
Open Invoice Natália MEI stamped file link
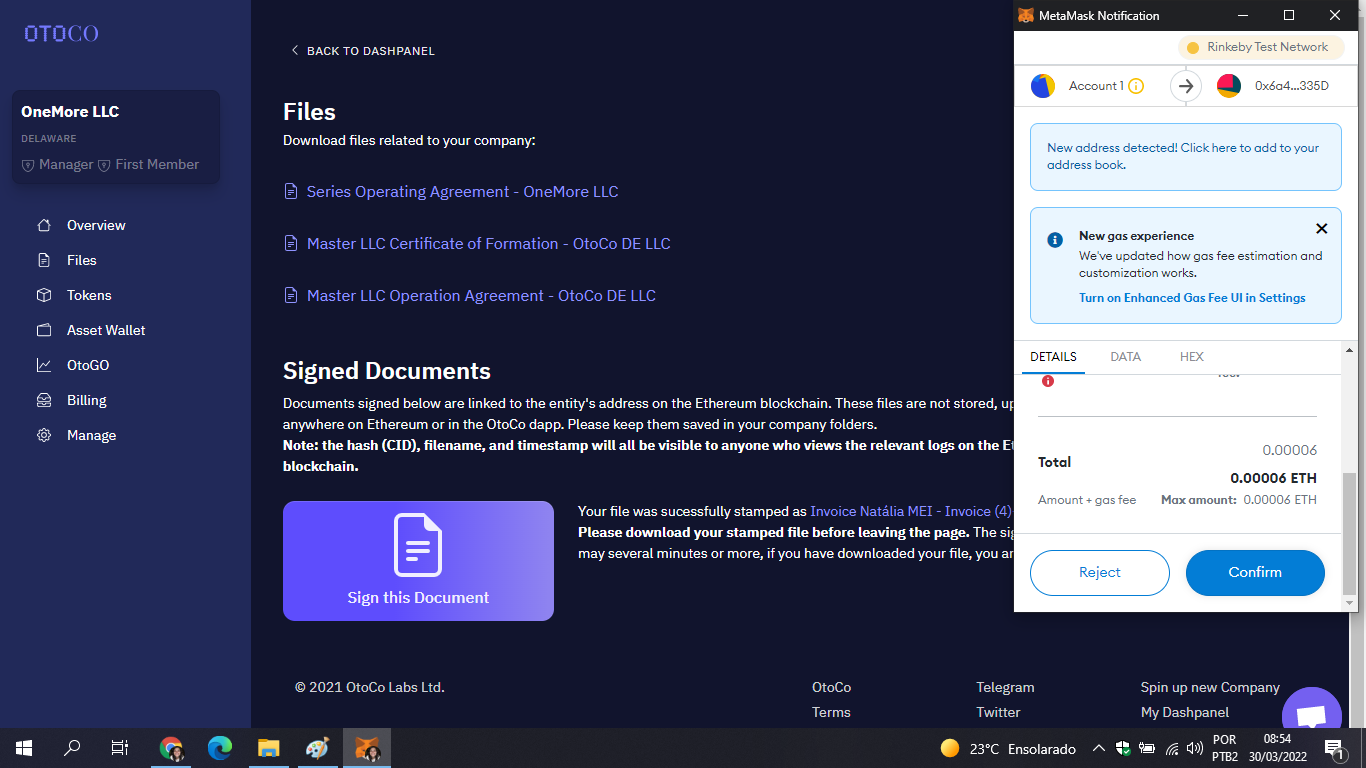click(911, 511)
